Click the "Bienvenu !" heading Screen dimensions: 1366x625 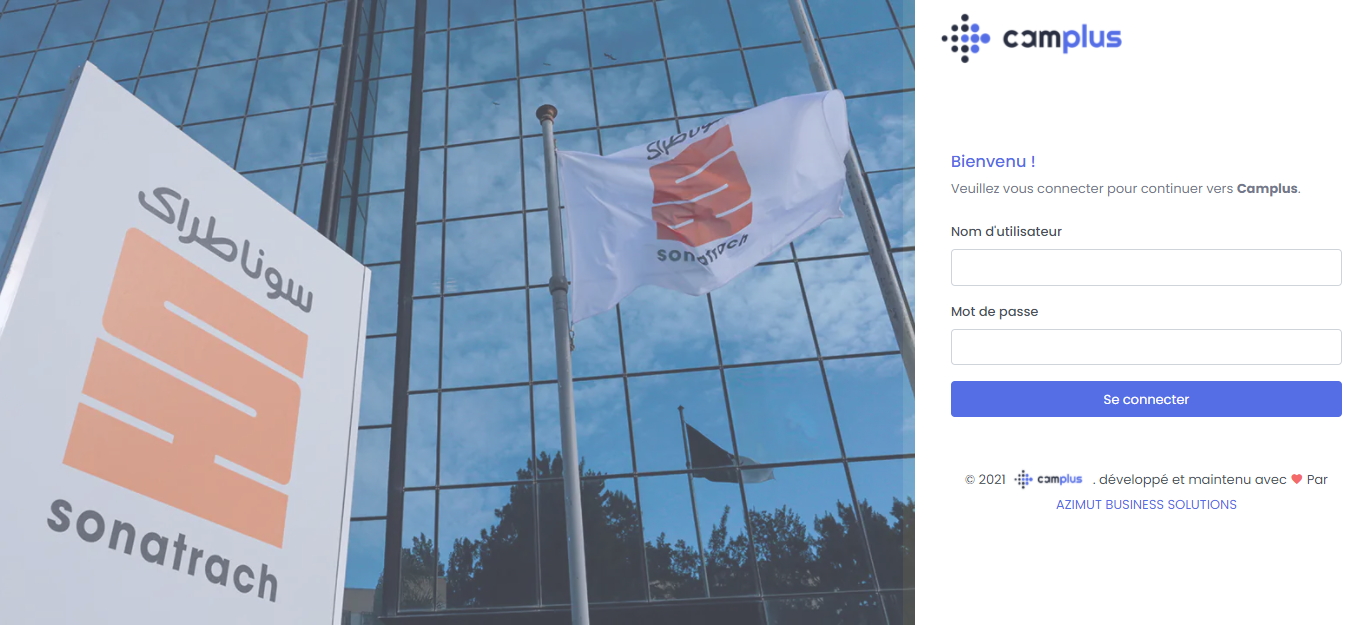click(993, 161)
